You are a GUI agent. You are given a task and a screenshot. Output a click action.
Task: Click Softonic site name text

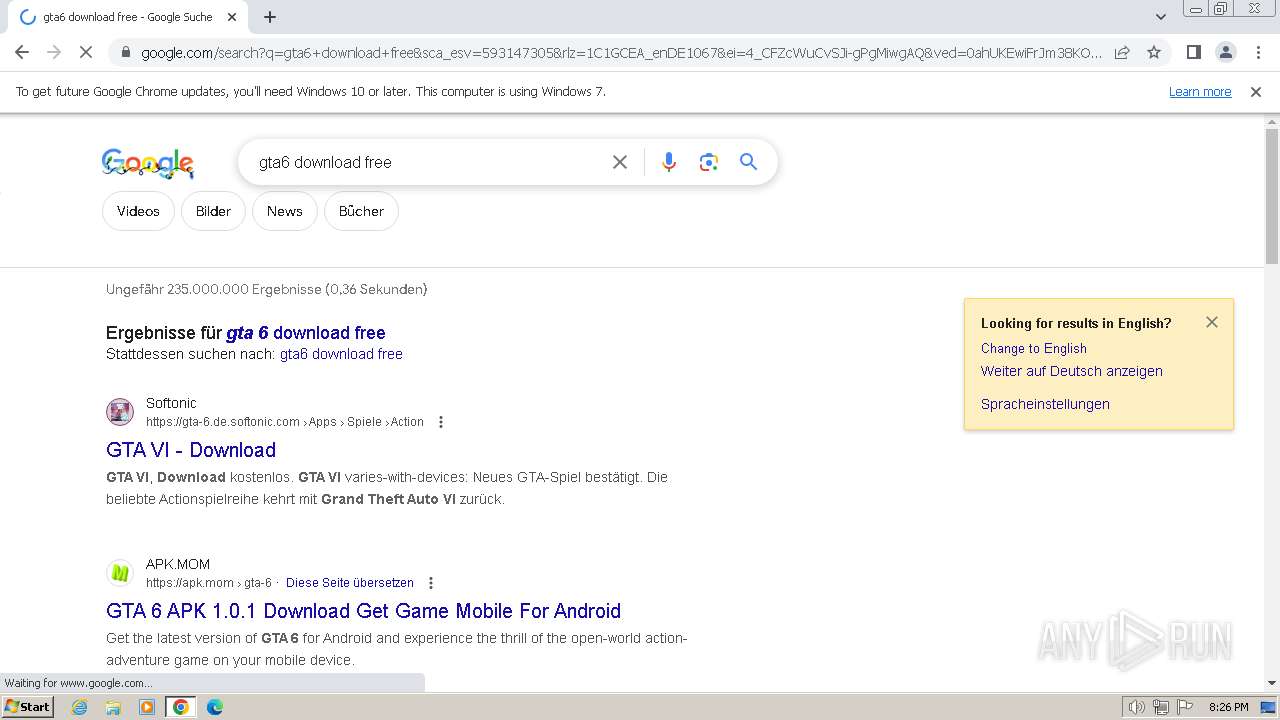pos(171,403)
